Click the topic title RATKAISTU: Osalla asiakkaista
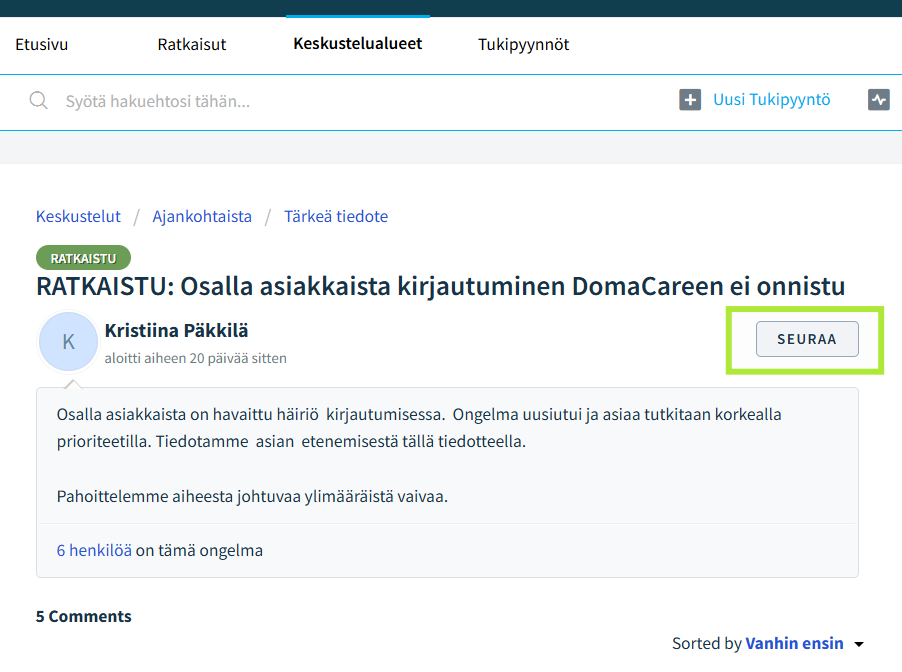 pos(441,286)
